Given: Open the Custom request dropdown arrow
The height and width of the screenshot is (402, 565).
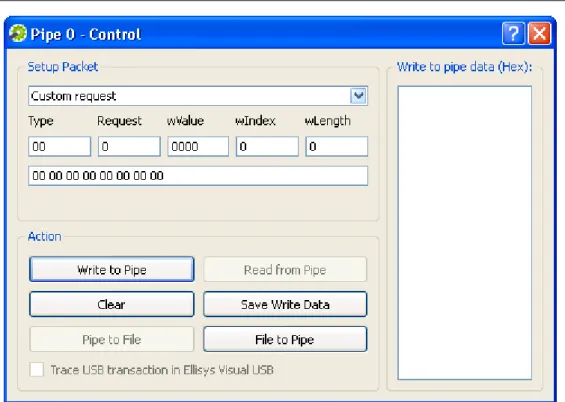Looking at the screenshot, I should click(x=358, y=96).
